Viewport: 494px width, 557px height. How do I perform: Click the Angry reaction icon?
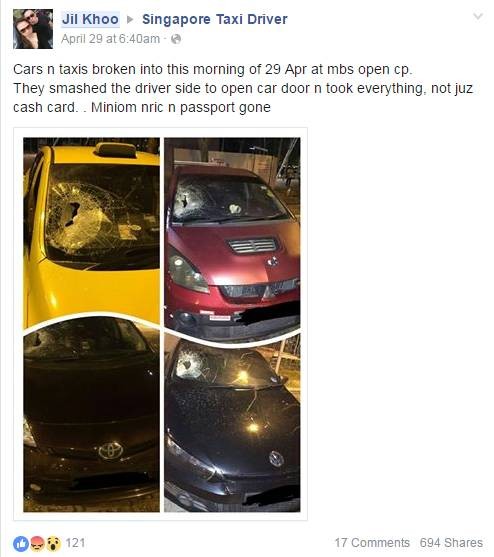tap(38, 544)
